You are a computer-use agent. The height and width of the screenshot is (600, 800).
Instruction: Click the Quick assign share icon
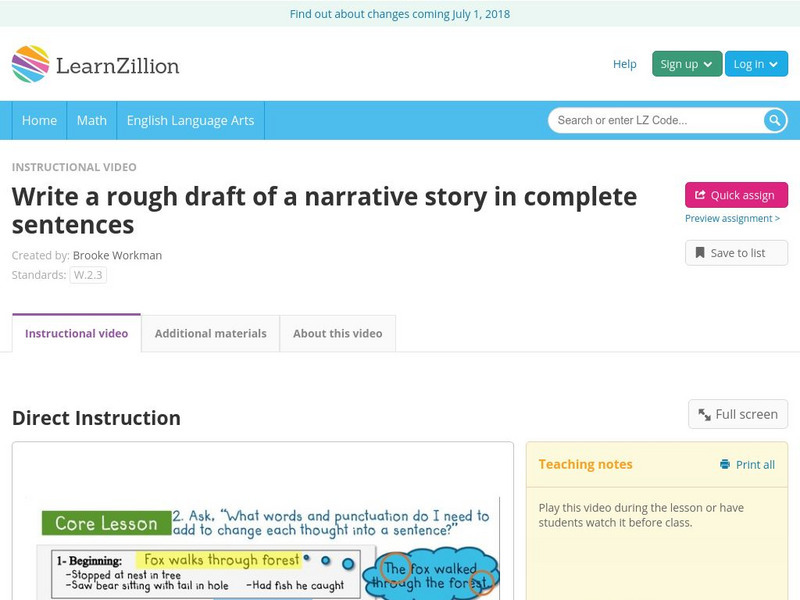tap(700, 195)
